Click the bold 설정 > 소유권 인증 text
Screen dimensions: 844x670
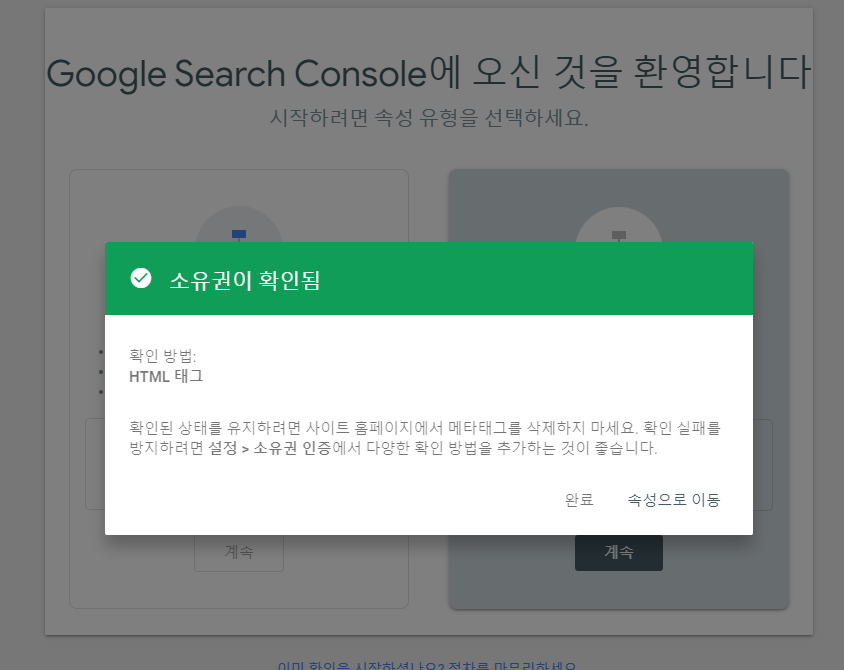coord(270,448)
